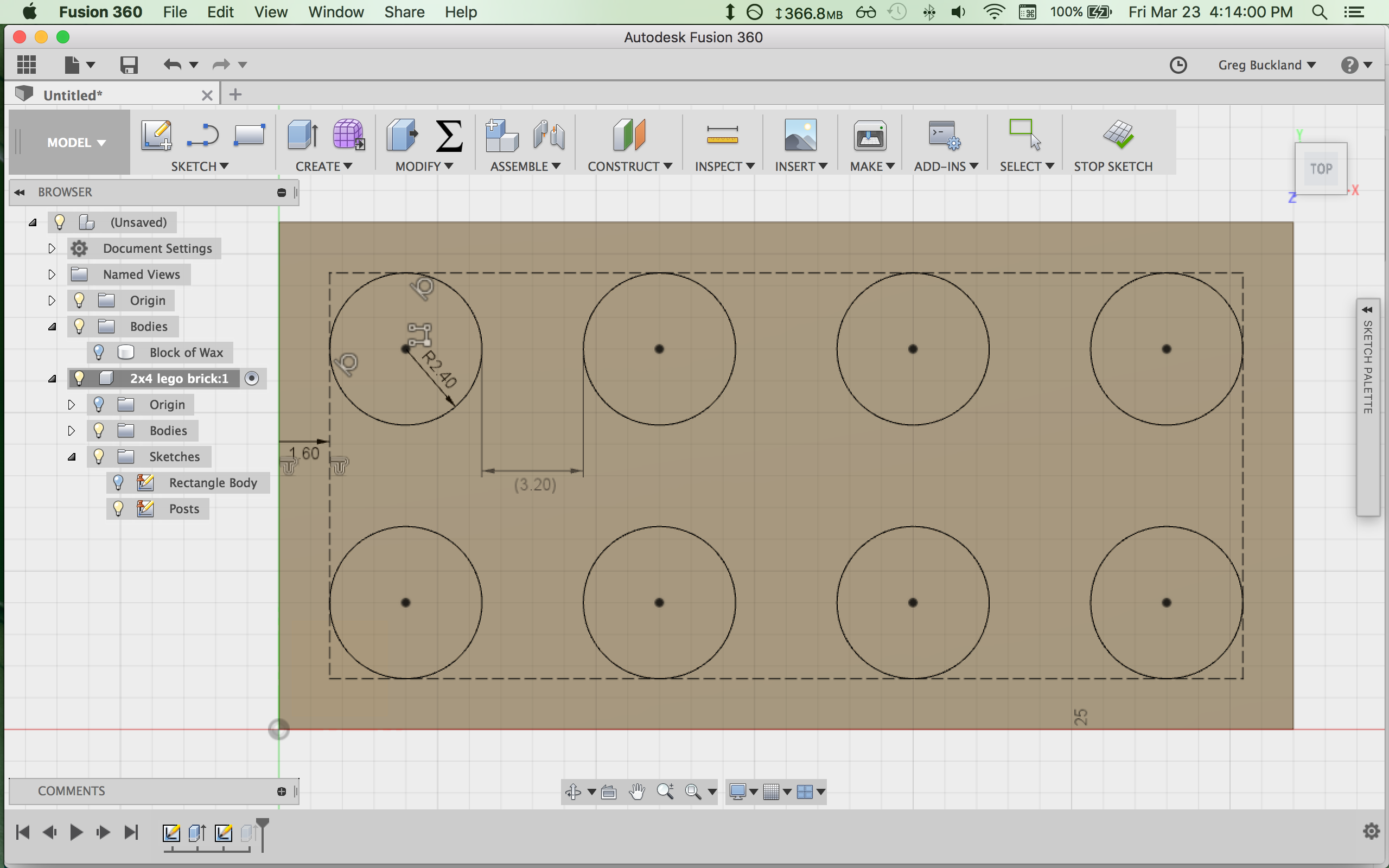Click the Stop Sketch icon

coord(1118,135)
